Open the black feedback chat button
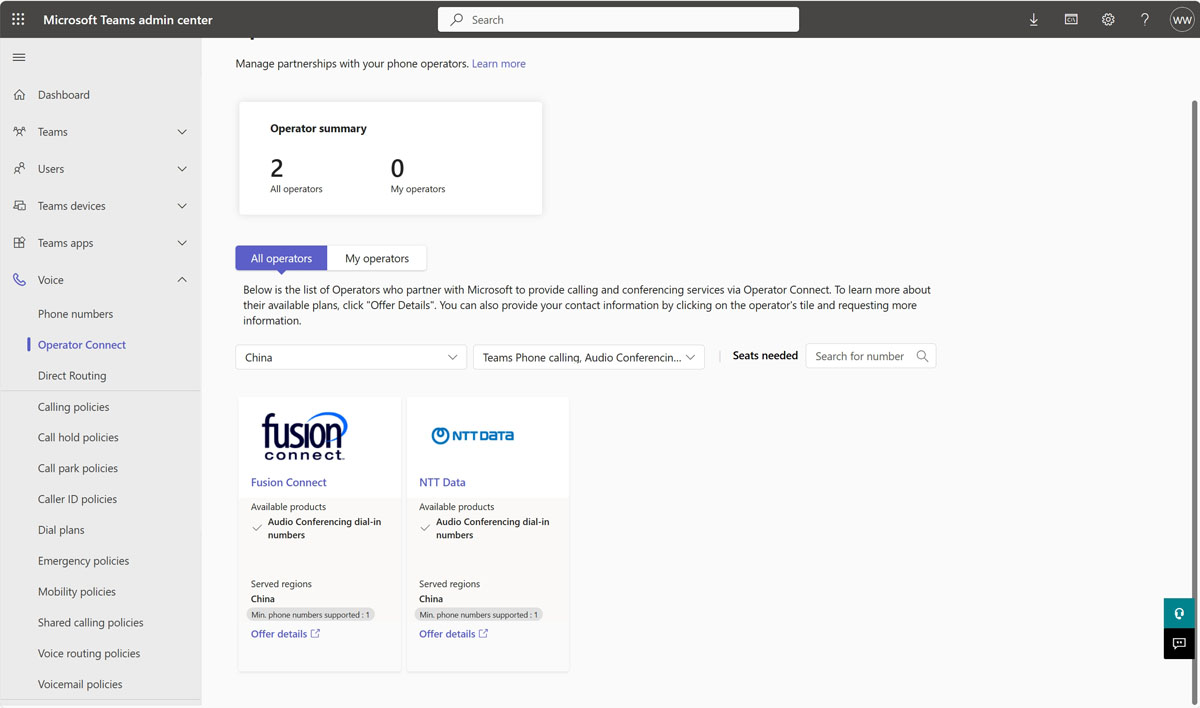The height and width of the screenshot is (708, 1200). point(1179,643)
